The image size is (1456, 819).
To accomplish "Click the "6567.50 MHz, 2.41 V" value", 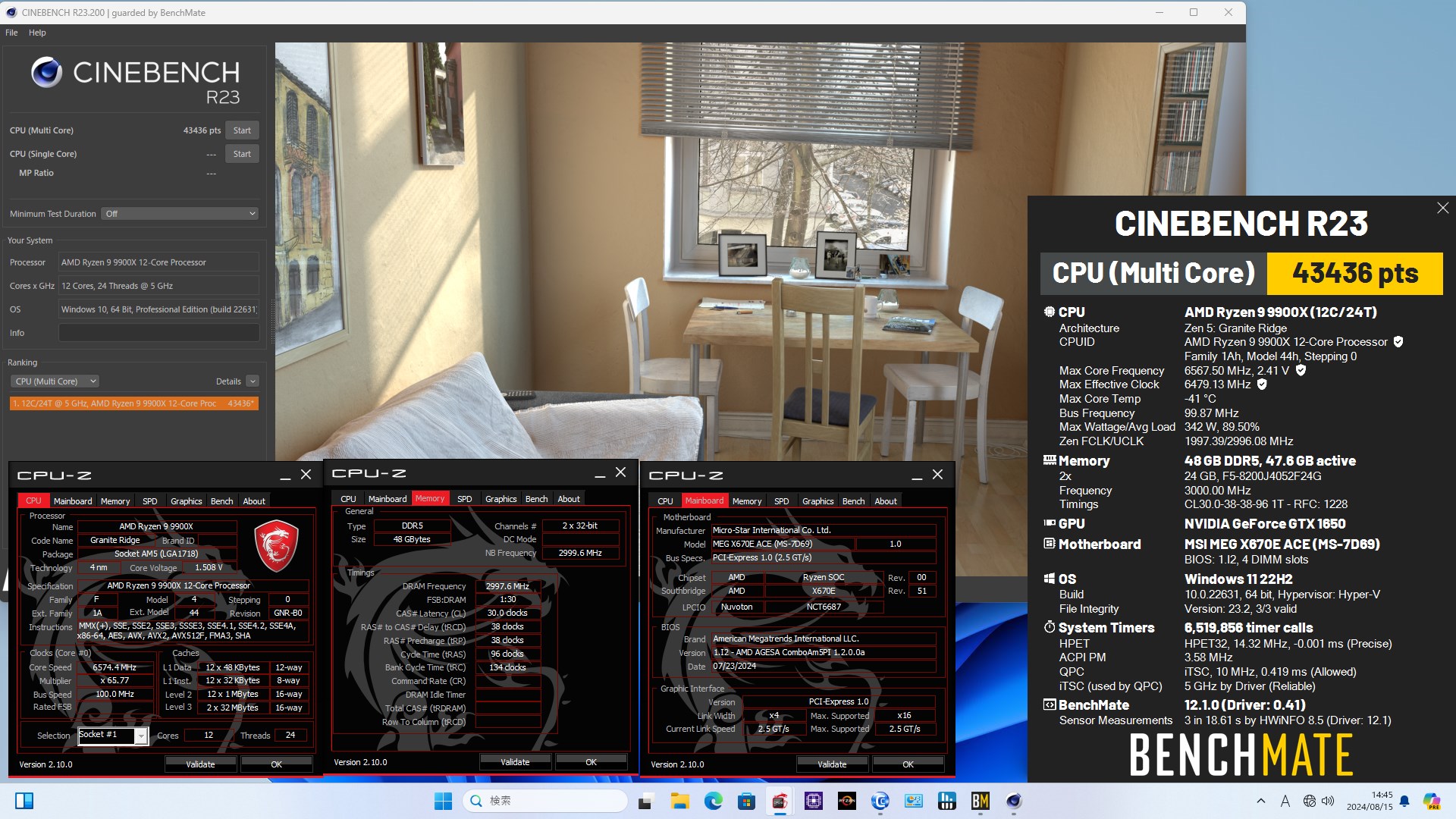I will 1236,371.
